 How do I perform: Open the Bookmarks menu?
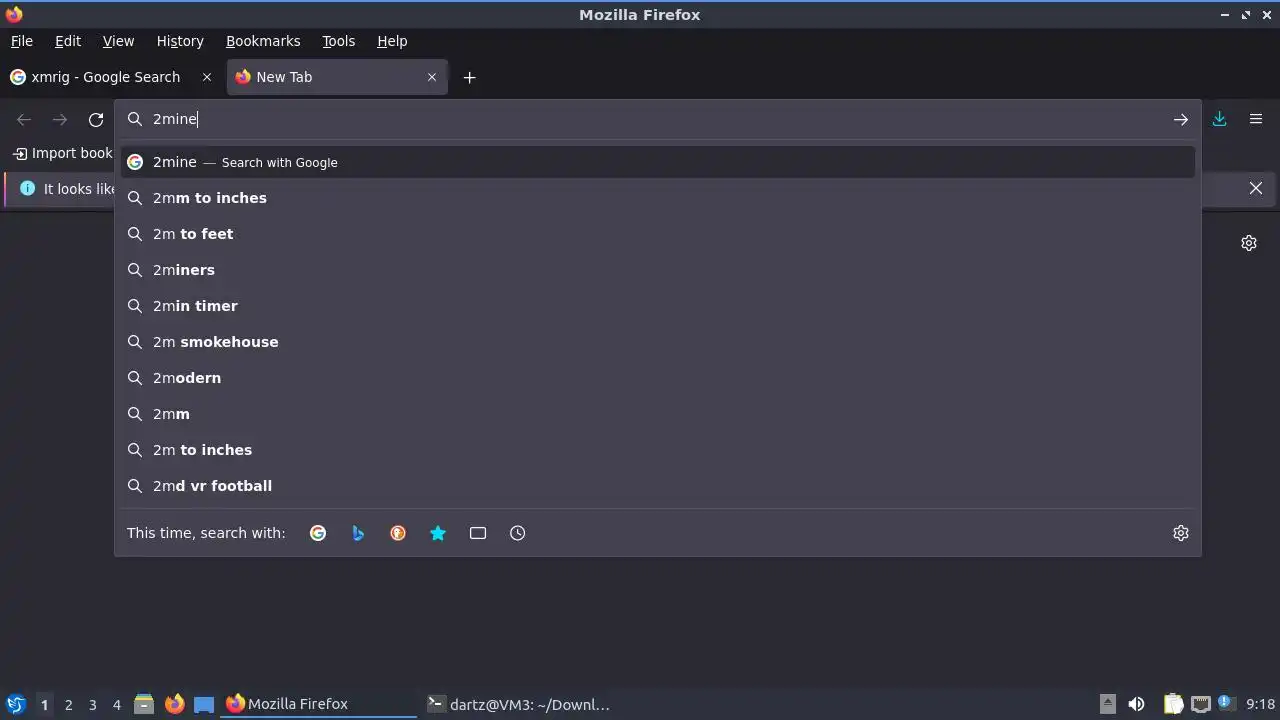pos(263,41)
